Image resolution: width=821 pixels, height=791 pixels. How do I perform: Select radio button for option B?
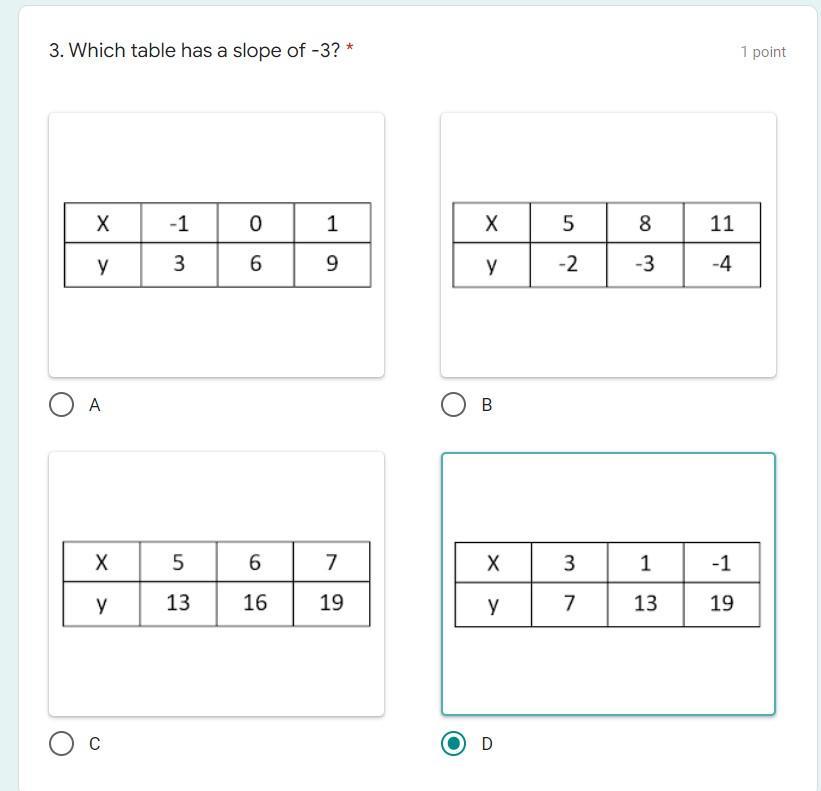coord(453,405)
